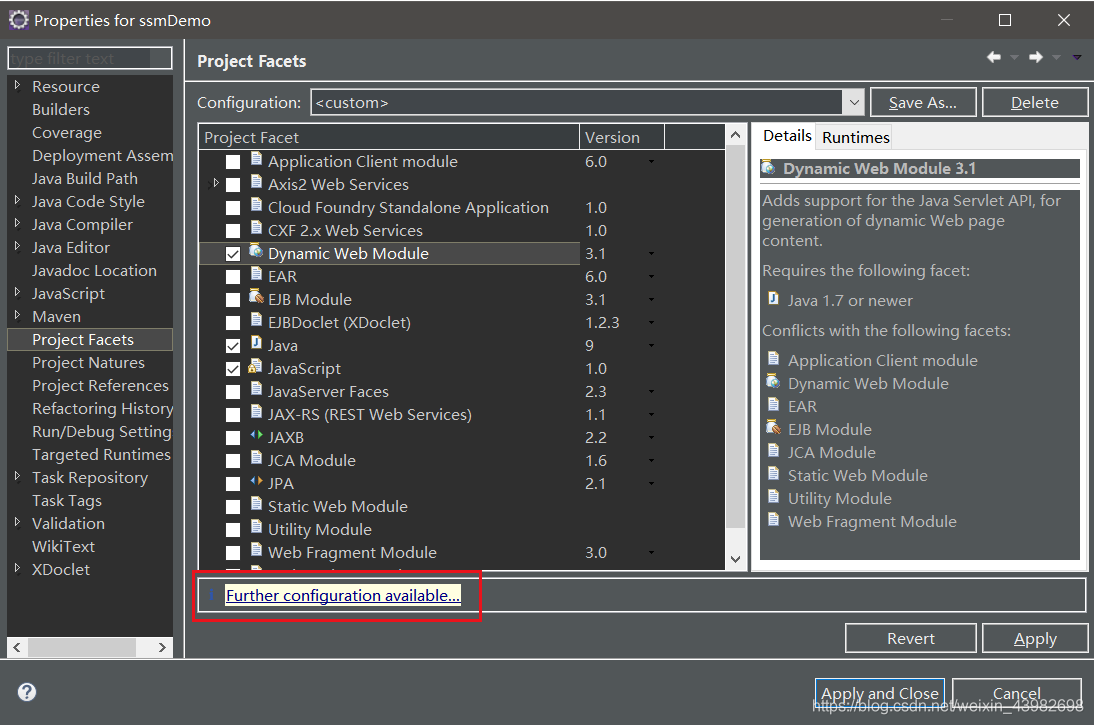Click facet list scroll down arrow

point(735,559)
